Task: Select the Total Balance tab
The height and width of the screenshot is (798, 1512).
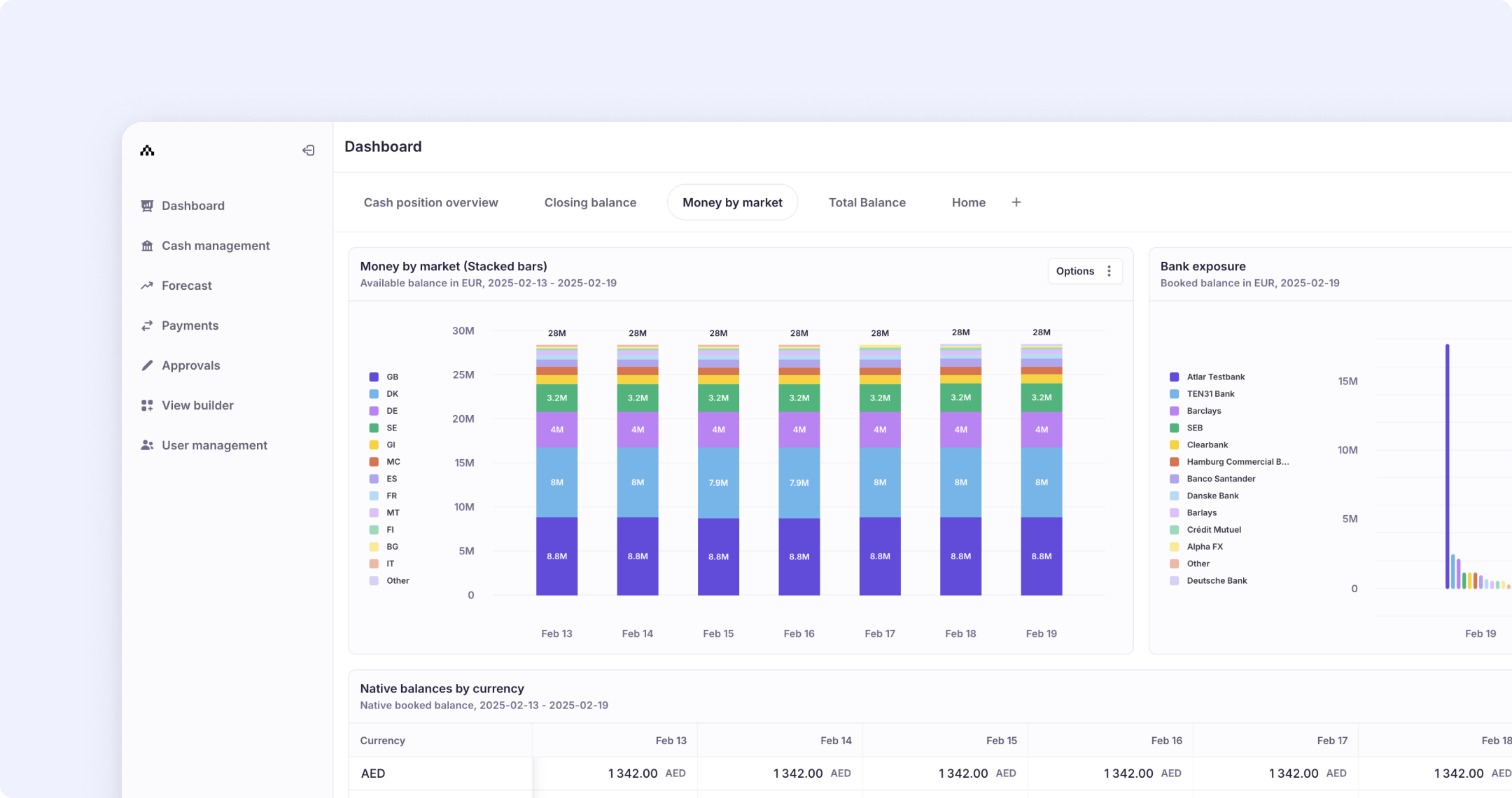Action: pos(867,202)
